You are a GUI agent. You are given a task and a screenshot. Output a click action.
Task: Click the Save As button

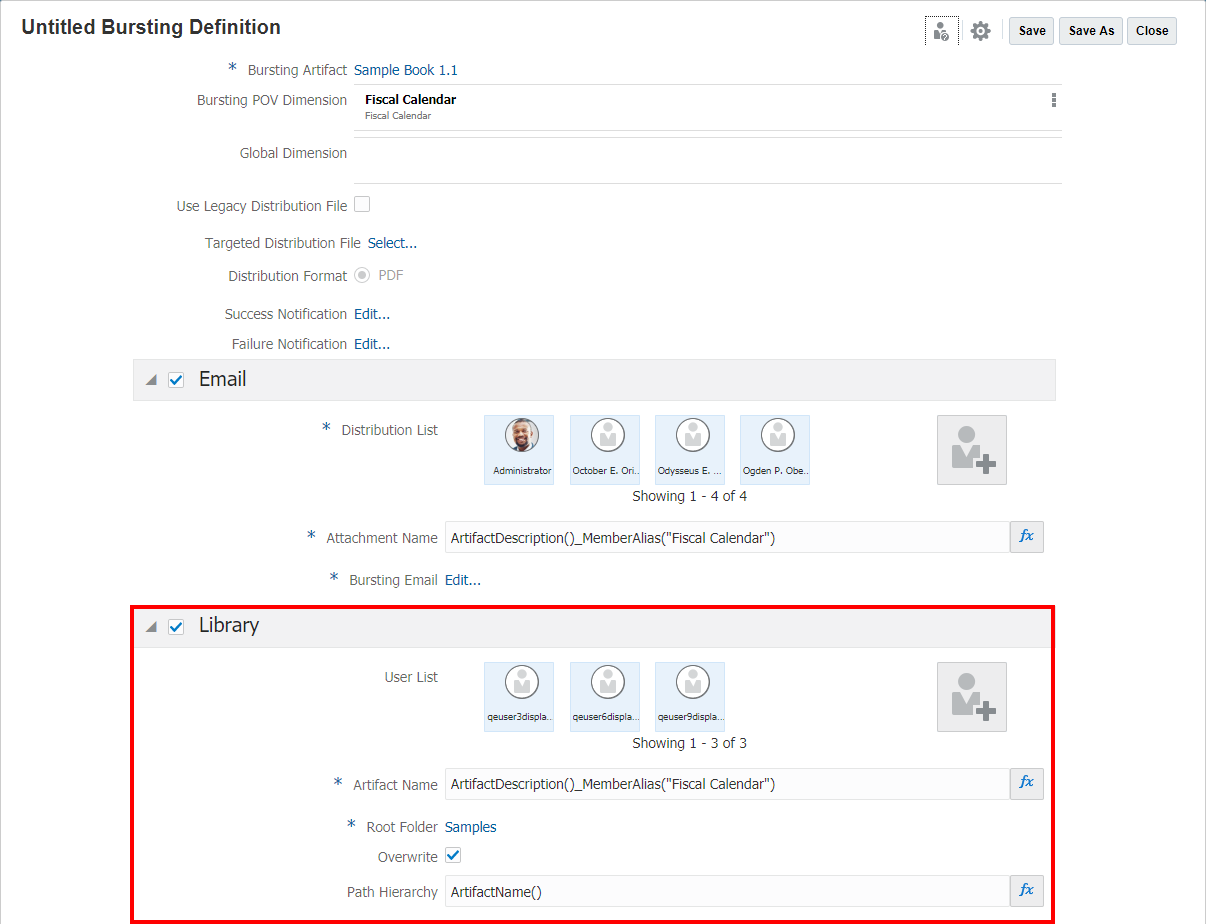point(1090,30)
